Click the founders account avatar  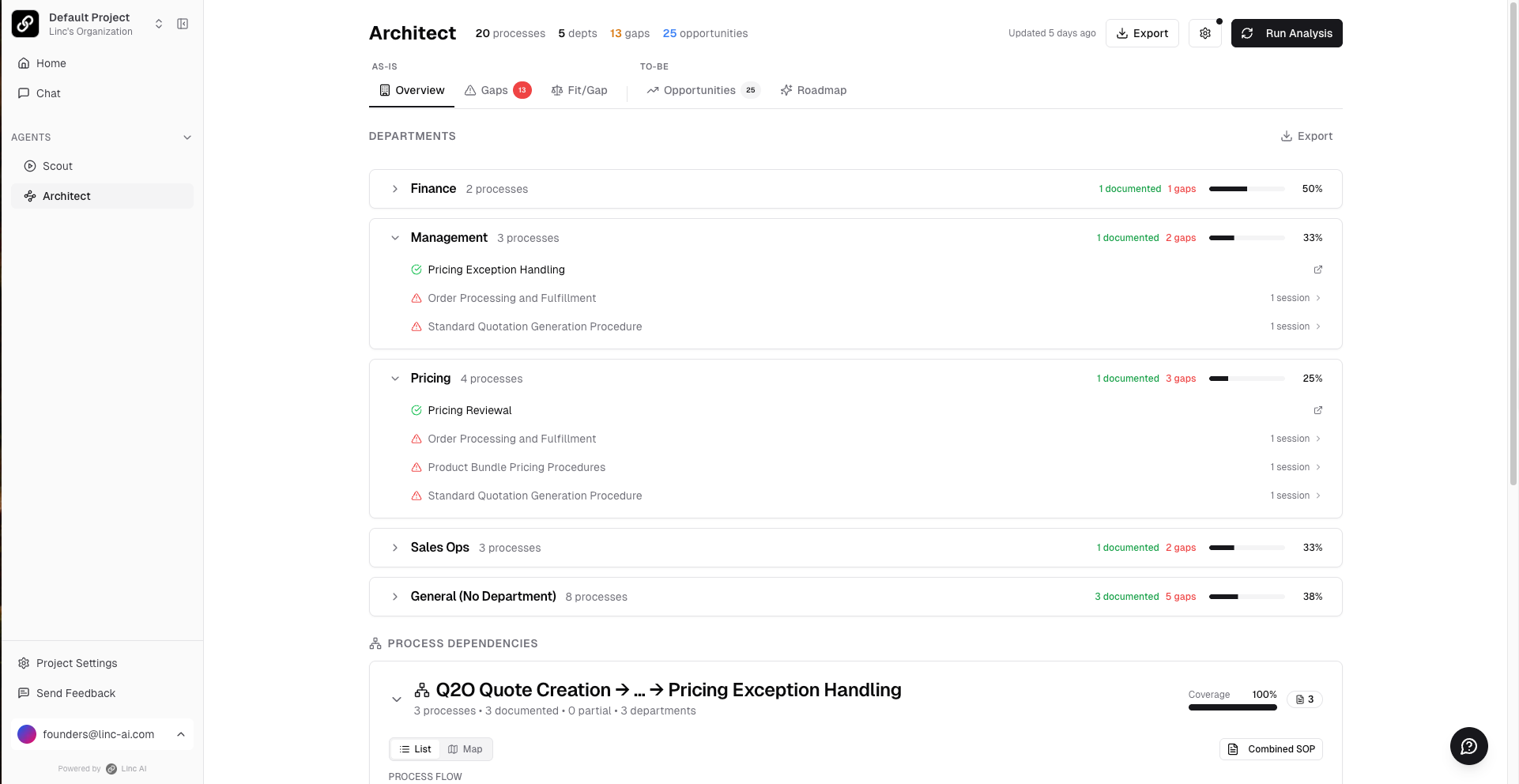point(27,734)
